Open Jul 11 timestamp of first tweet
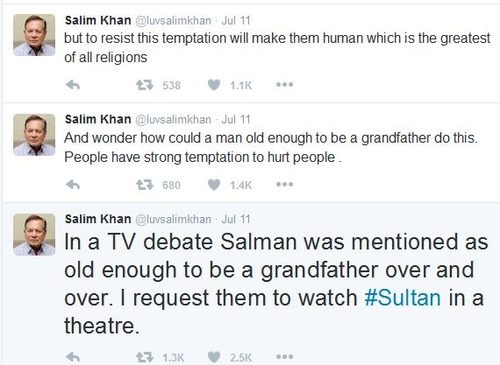This screenshot has height=365, width=500. (x=236, y=20)
